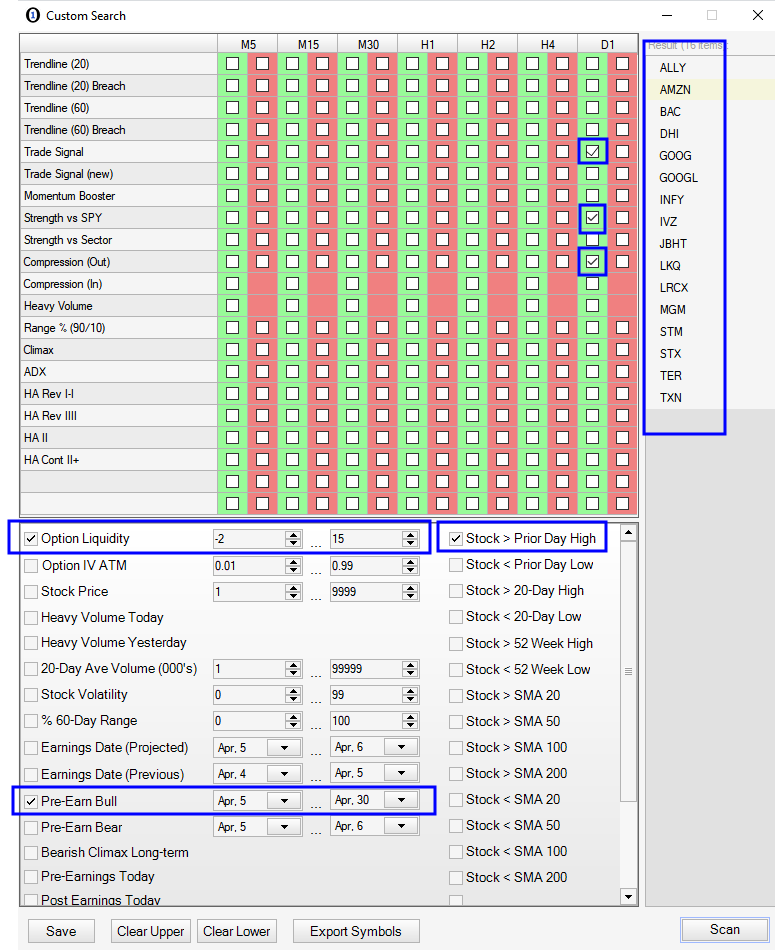Image resolution: width=775 pixels, height=950 pixels.
Task: Click the Scan button
Action: (724, 929)
